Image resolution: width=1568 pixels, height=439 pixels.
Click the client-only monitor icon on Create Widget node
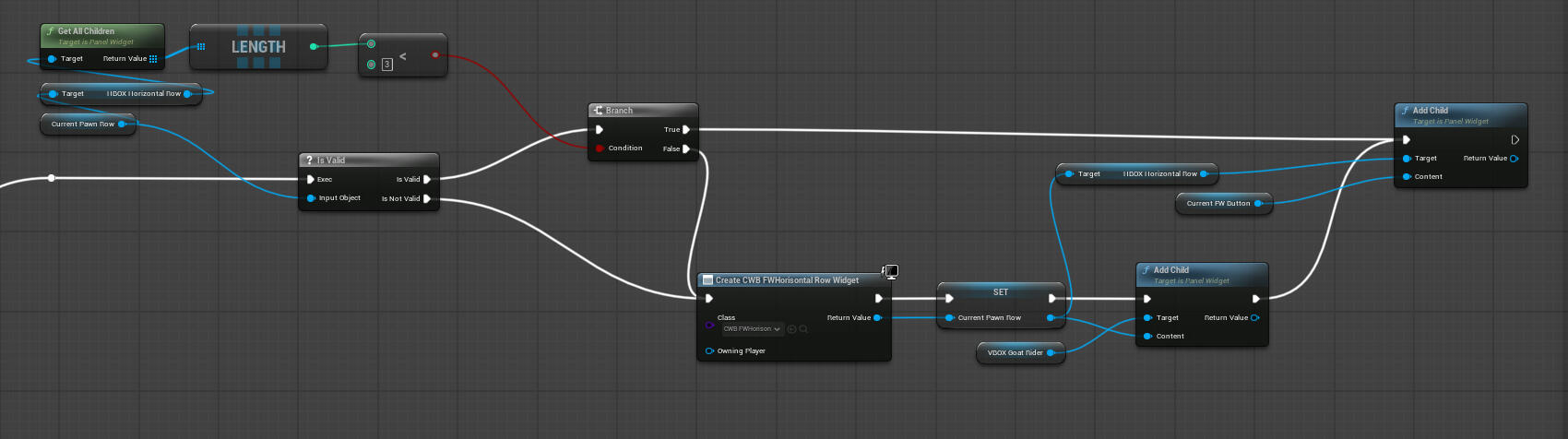coord(891,271)
